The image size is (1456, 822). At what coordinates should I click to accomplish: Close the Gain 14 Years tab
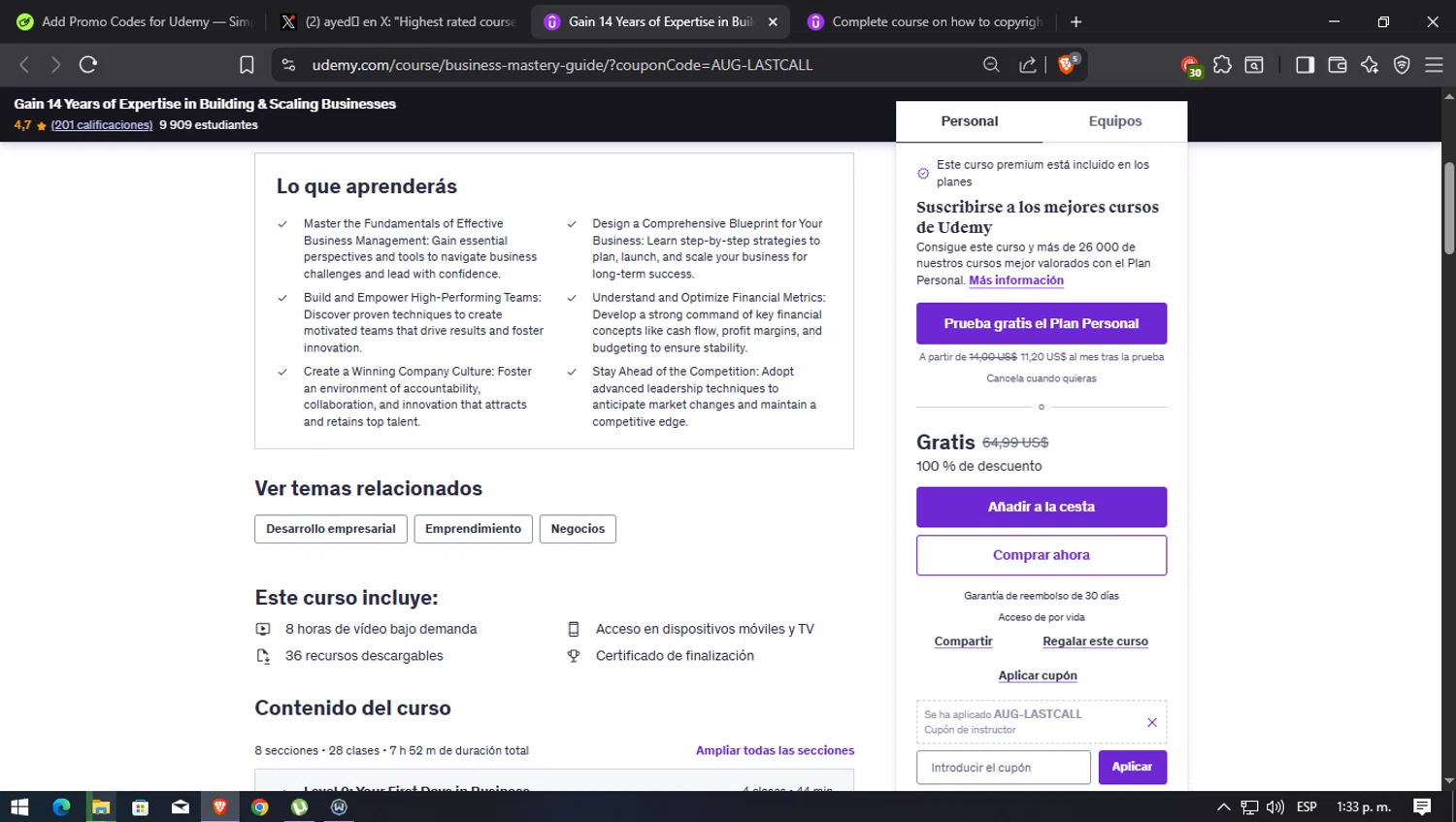click(773, 21)
